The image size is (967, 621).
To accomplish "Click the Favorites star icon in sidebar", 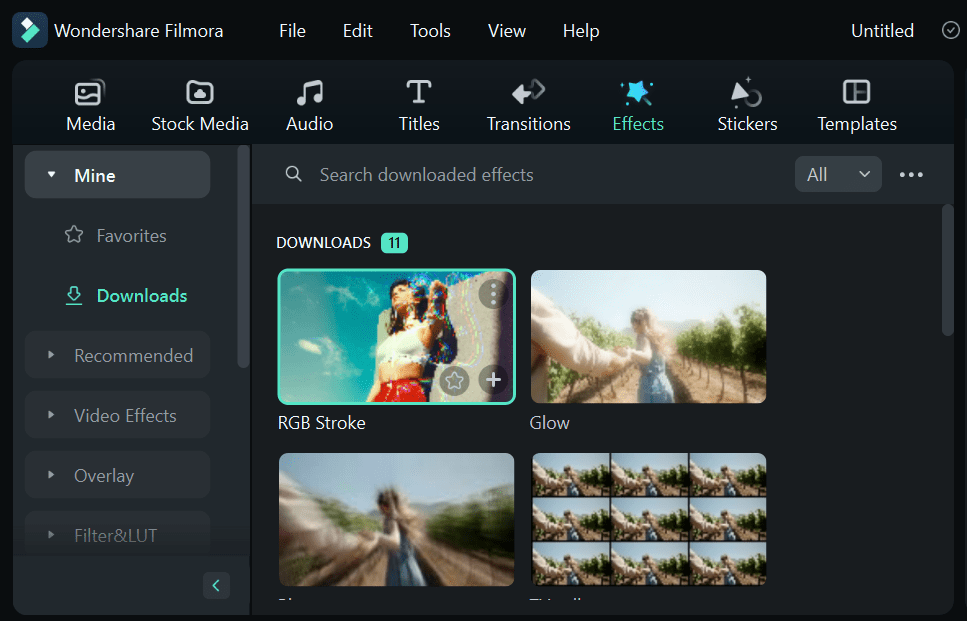I will click(x=74, y=235).
